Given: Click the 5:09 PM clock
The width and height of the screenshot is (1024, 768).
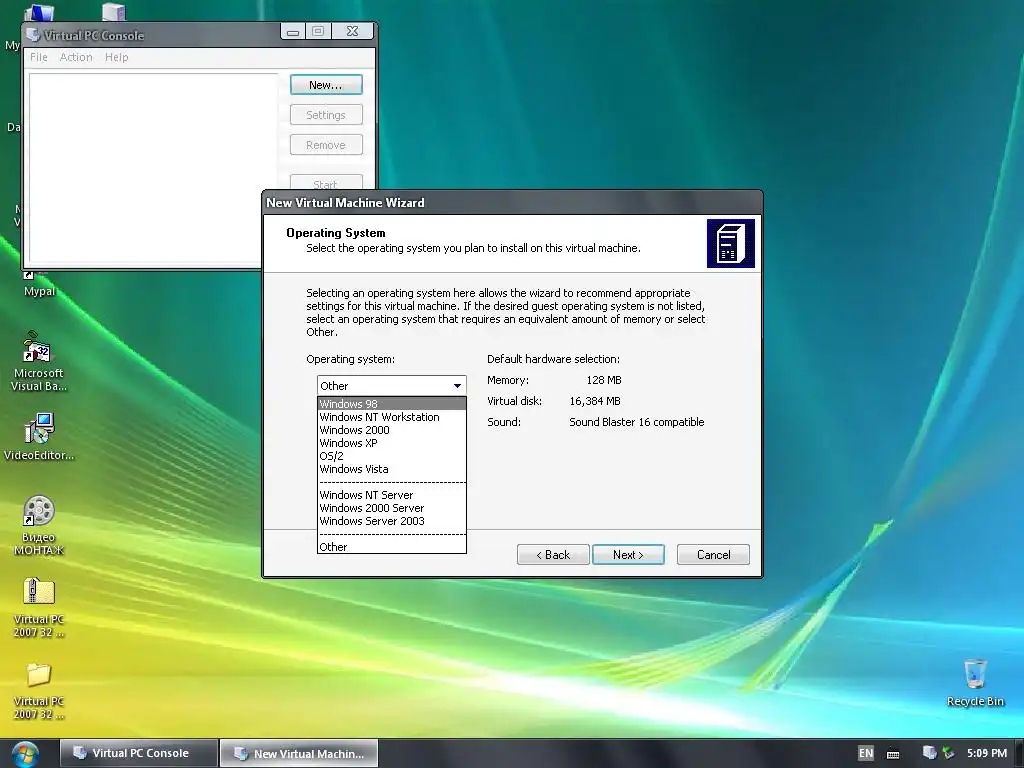Looking at the screenshot, I should [987, 753].
